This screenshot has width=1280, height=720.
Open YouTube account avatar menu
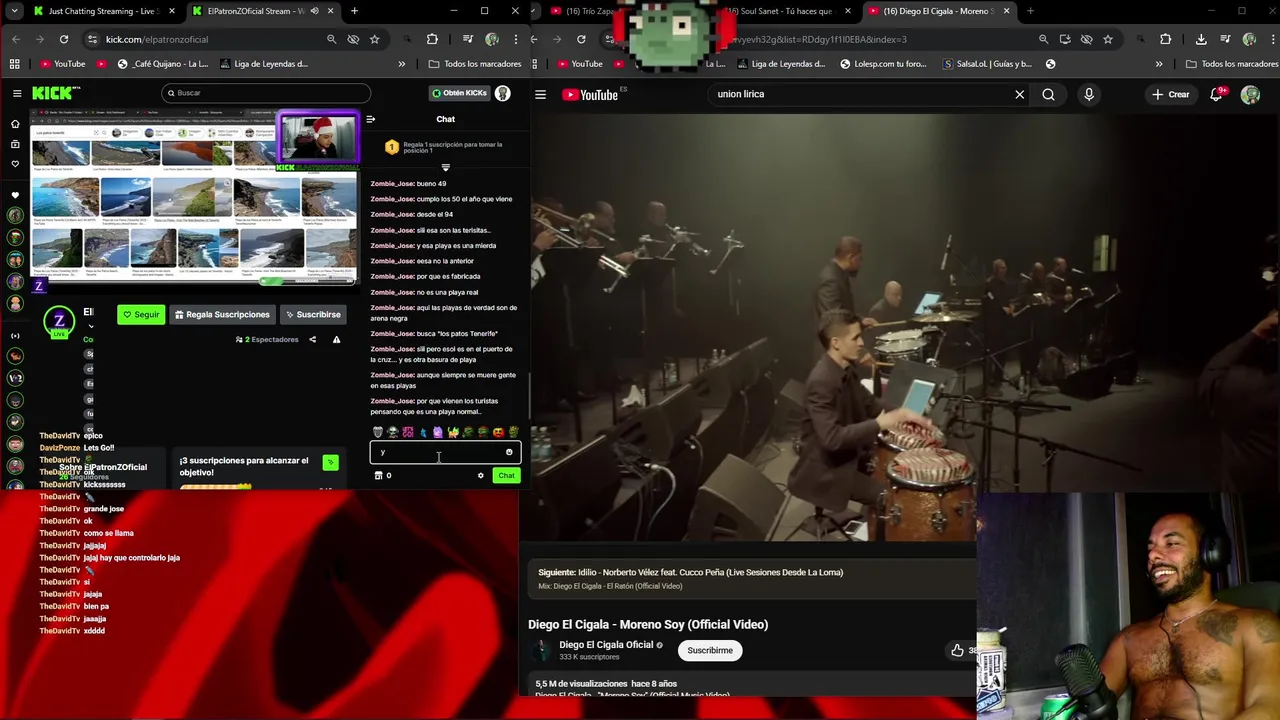[1250, 94]
